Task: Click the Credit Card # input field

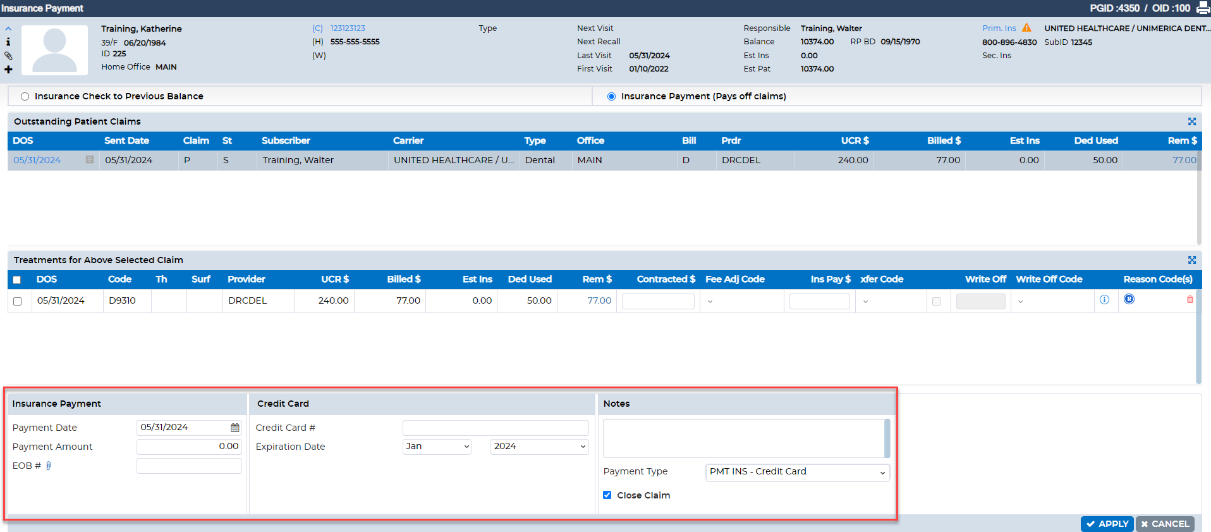Action: (x=495, y=428)
